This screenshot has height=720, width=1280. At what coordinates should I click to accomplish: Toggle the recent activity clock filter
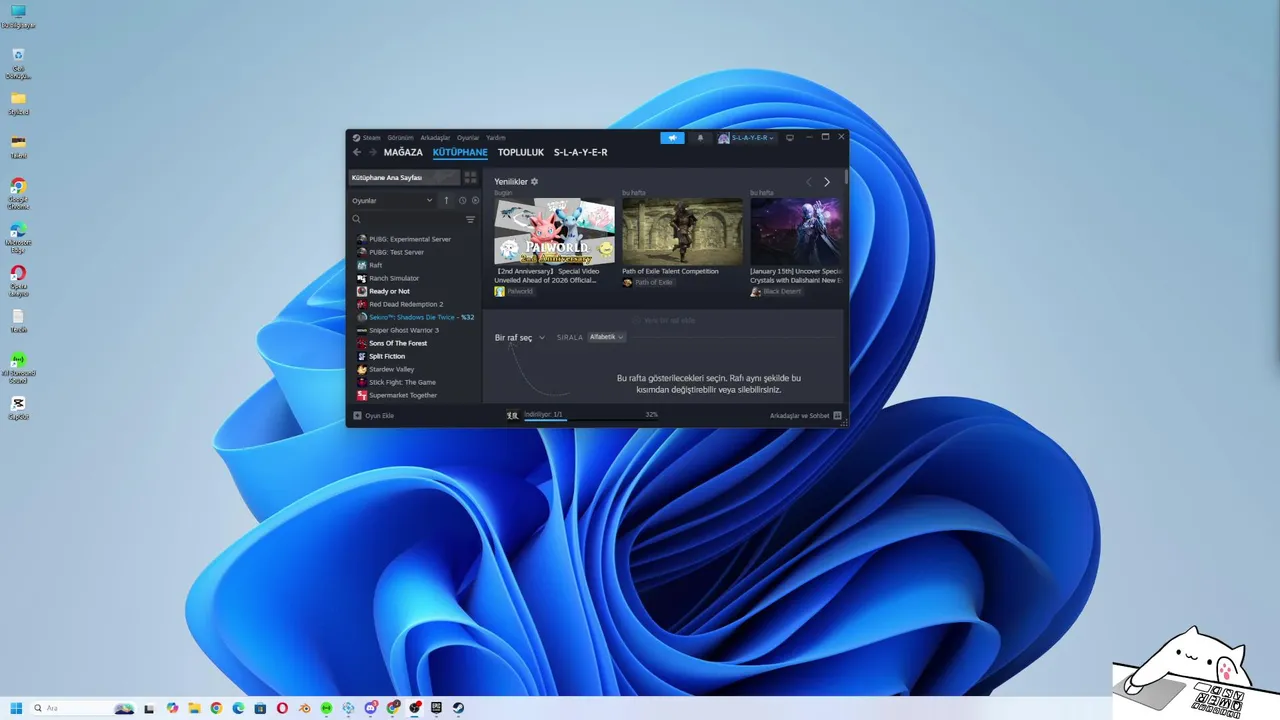462,201
